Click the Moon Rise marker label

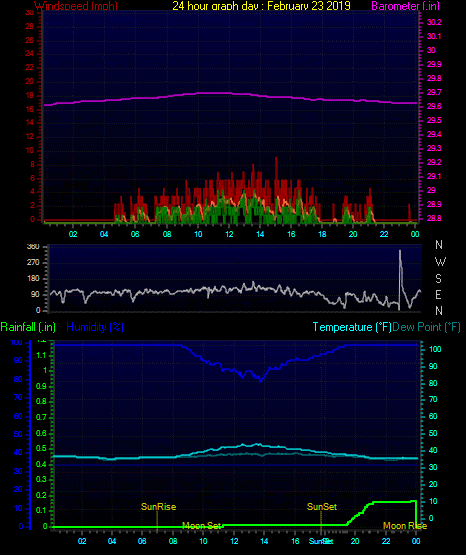click(x=405, y=526)
